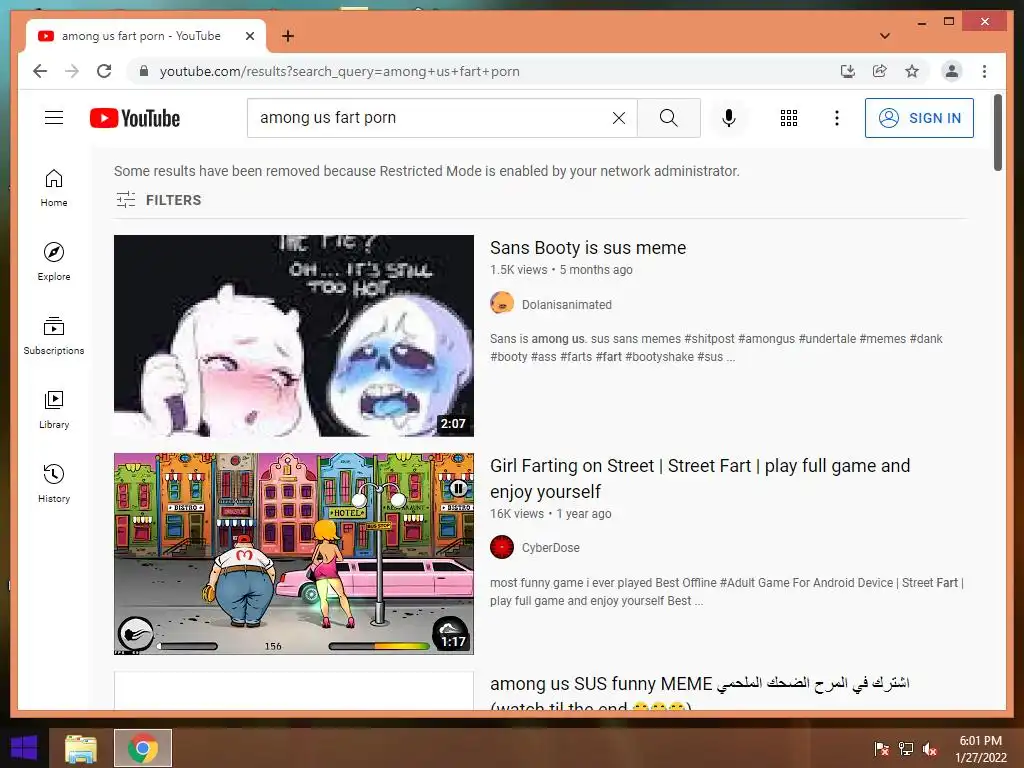1024x768 pixels.
Task: Click the browser back arrow
Action: [x=40, y=71]
